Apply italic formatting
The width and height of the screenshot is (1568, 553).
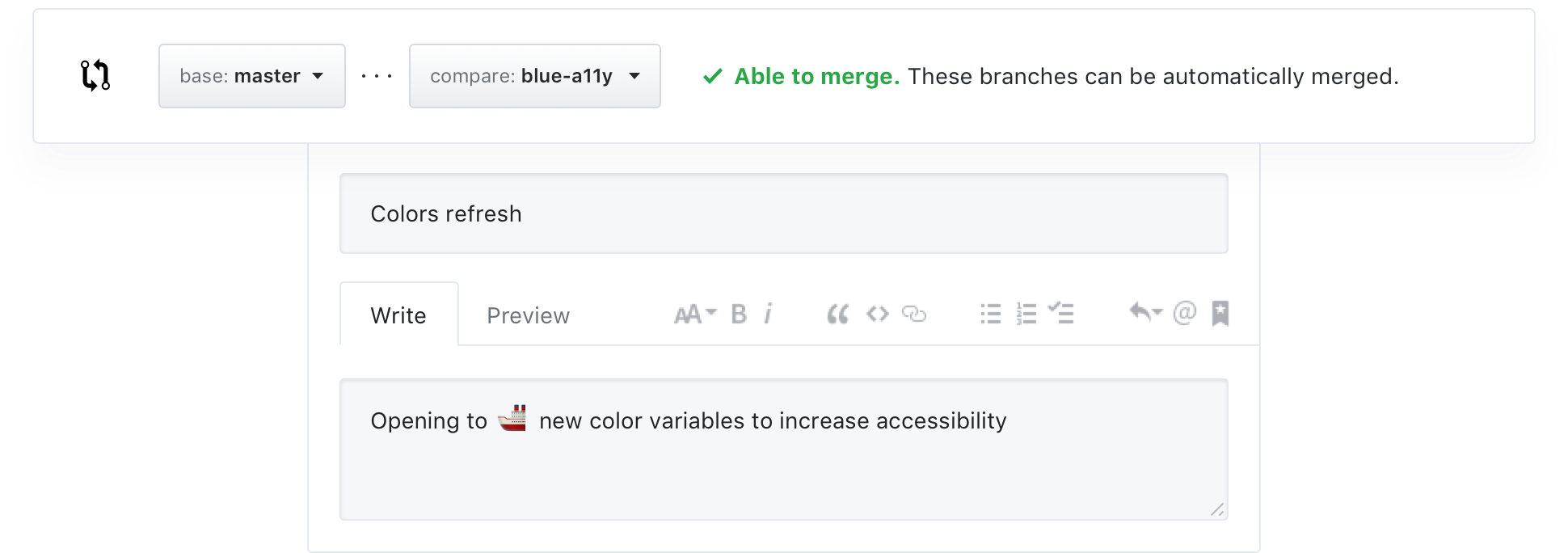[768, 314]
